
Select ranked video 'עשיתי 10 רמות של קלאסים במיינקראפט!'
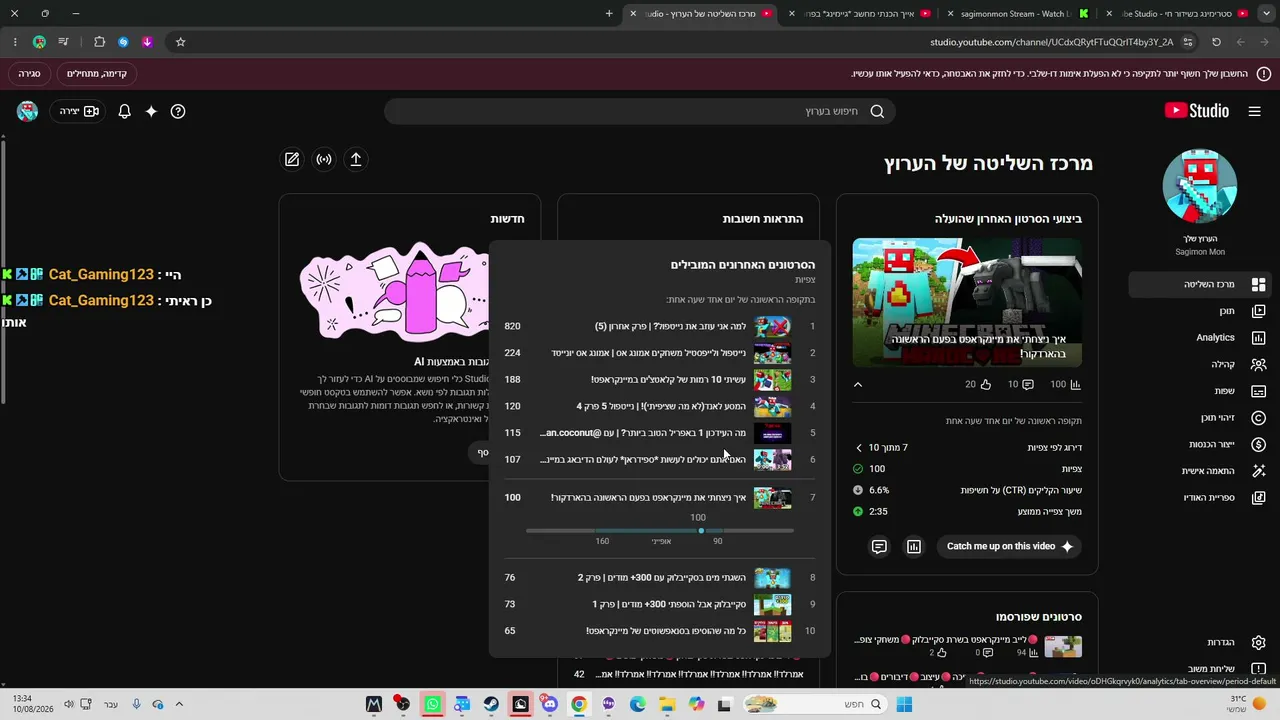pyautogui.click(x=662, y=380)
